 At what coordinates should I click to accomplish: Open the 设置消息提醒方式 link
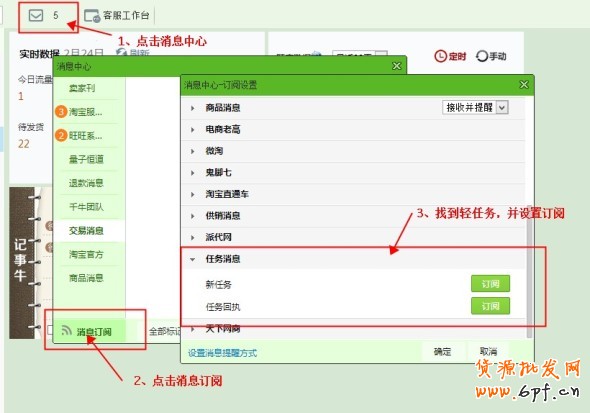click(x=222, y=353)
